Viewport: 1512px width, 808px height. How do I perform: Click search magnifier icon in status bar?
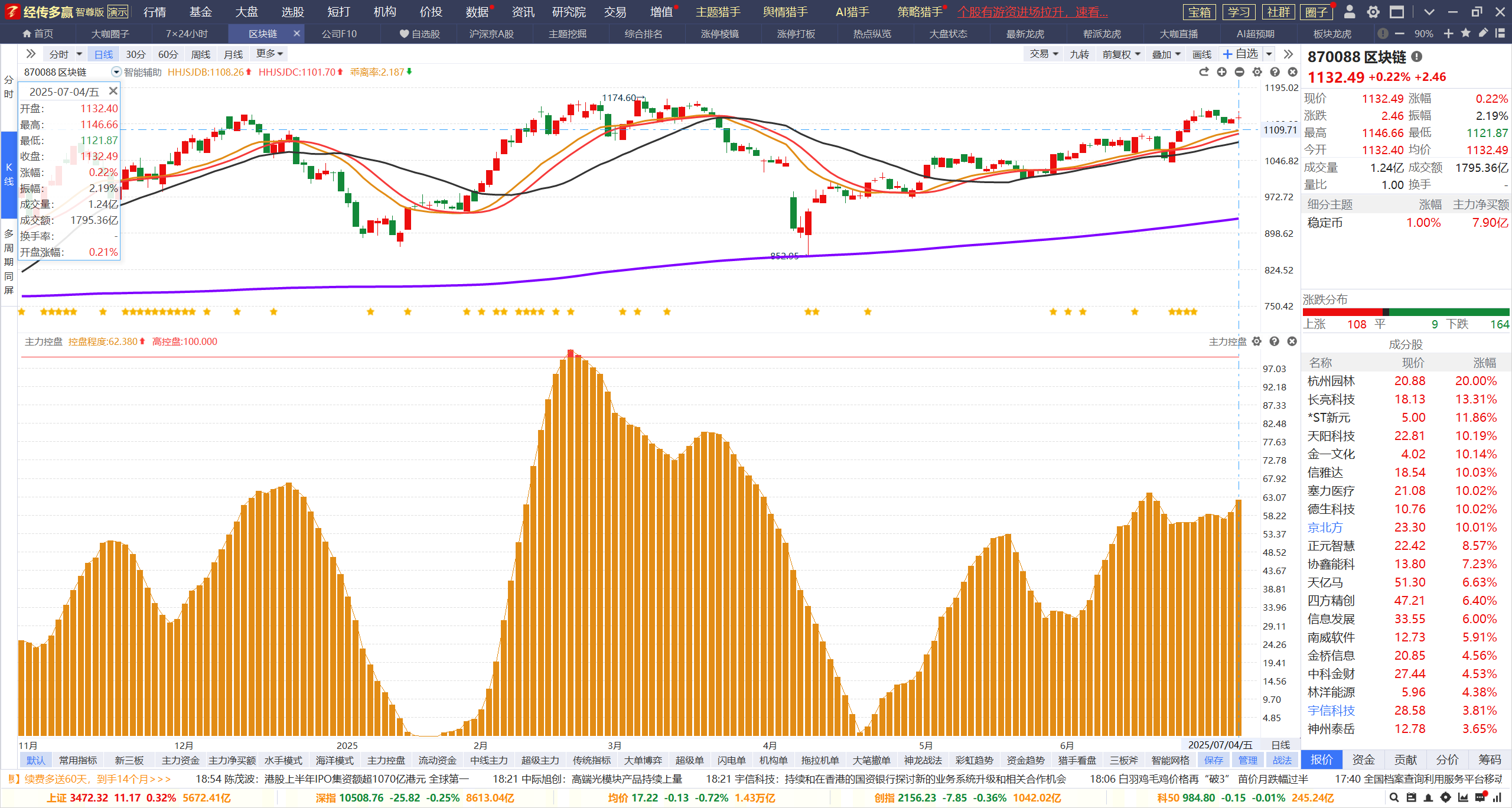[1394, 797]
